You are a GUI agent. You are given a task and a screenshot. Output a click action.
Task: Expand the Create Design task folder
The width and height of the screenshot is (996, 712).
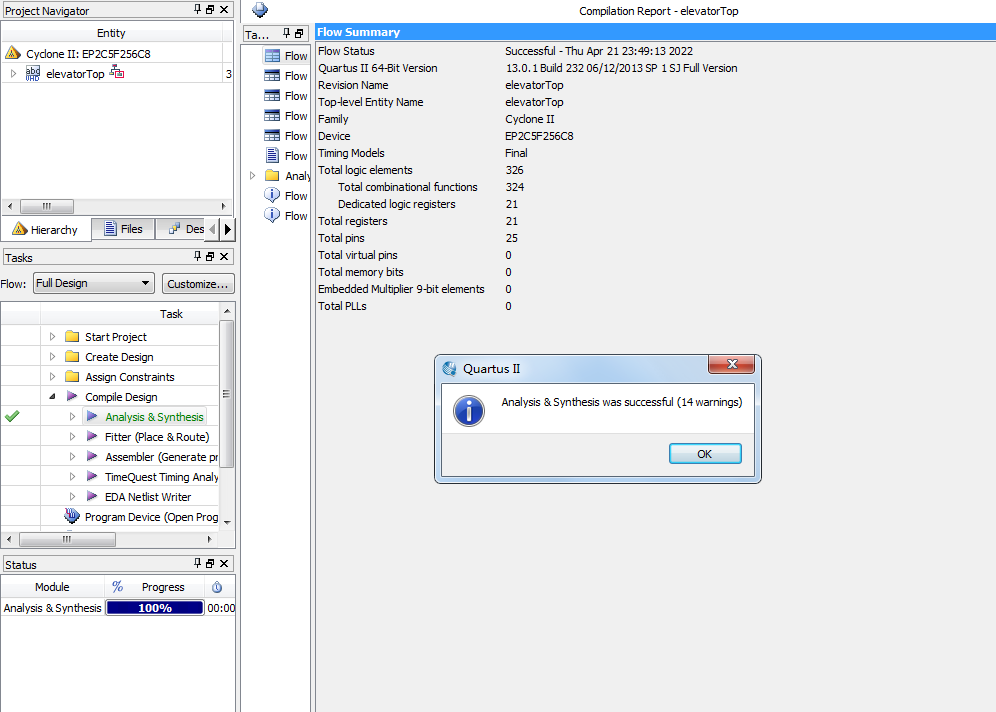pos(53,356)
